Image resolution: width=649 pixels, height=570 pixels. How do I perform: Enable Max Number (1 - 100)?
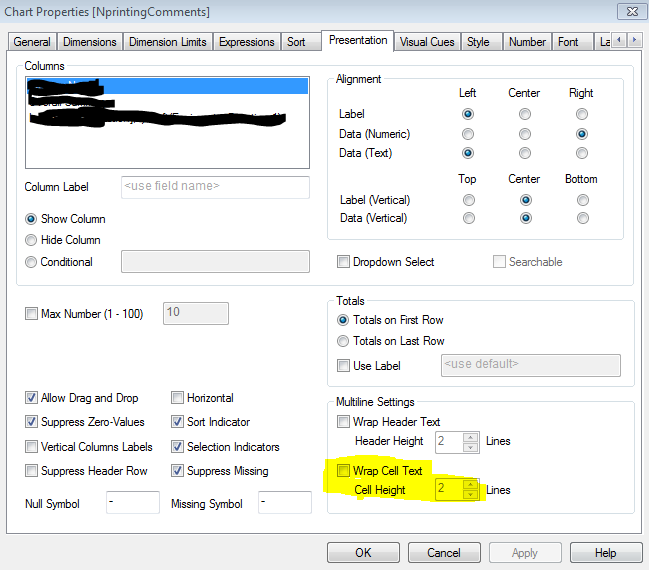pos(31,313)
